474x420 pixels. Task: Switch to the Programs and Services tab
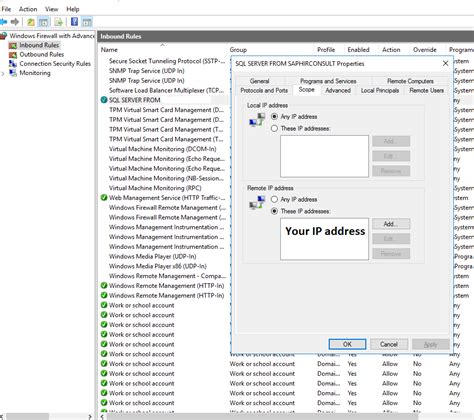328,81
